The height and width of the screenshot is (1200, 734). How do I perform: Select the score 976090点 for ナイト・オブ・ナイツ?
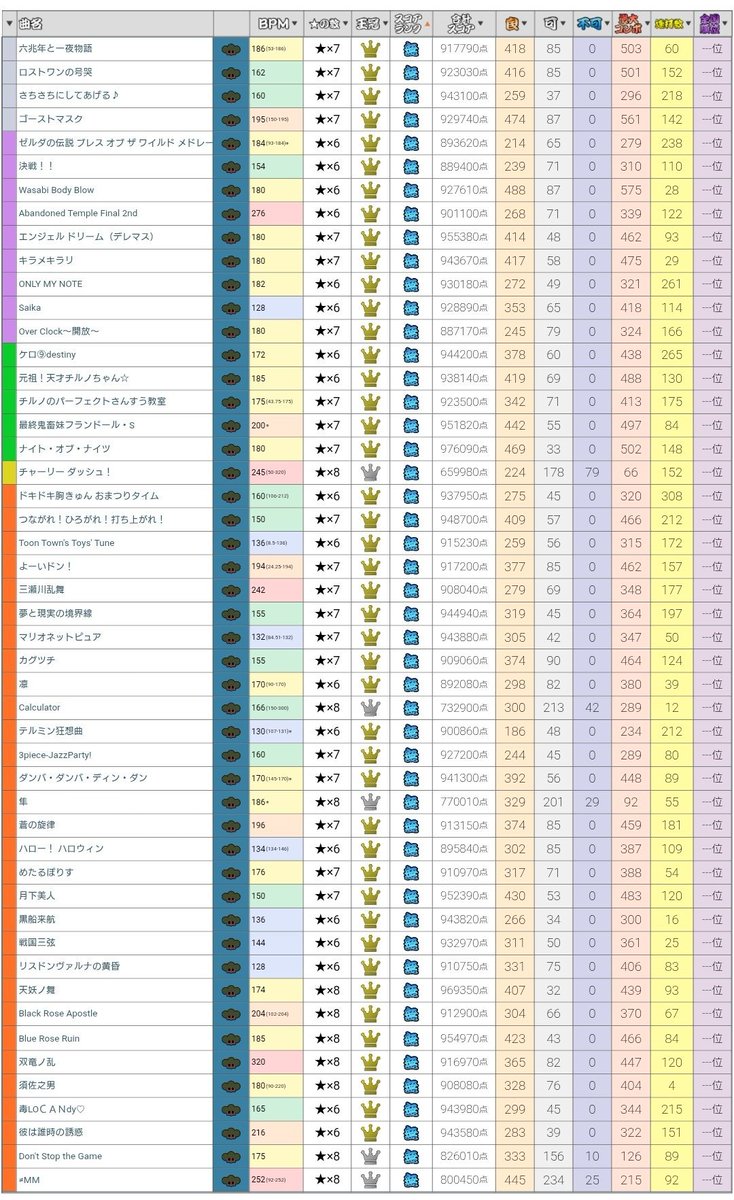[x=464, y=448]
